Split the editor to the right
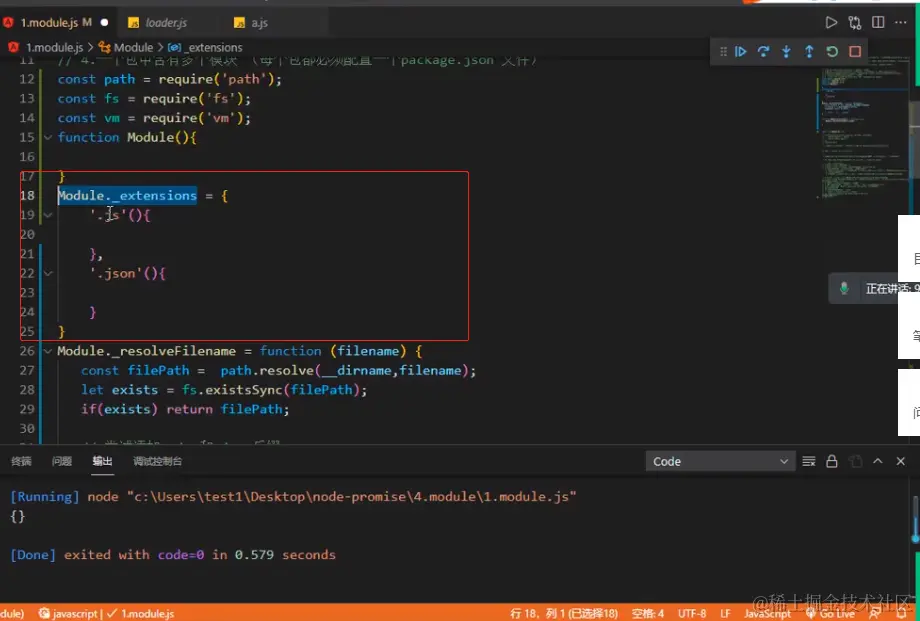 point(878,22)
